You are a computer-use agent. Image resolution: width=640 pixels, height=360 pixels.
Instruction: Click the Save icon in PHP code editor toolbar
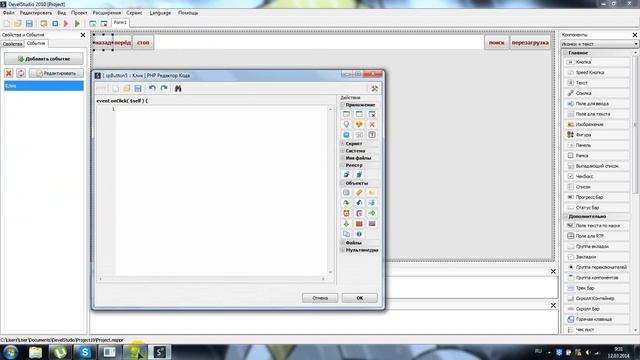coord(138,88)
